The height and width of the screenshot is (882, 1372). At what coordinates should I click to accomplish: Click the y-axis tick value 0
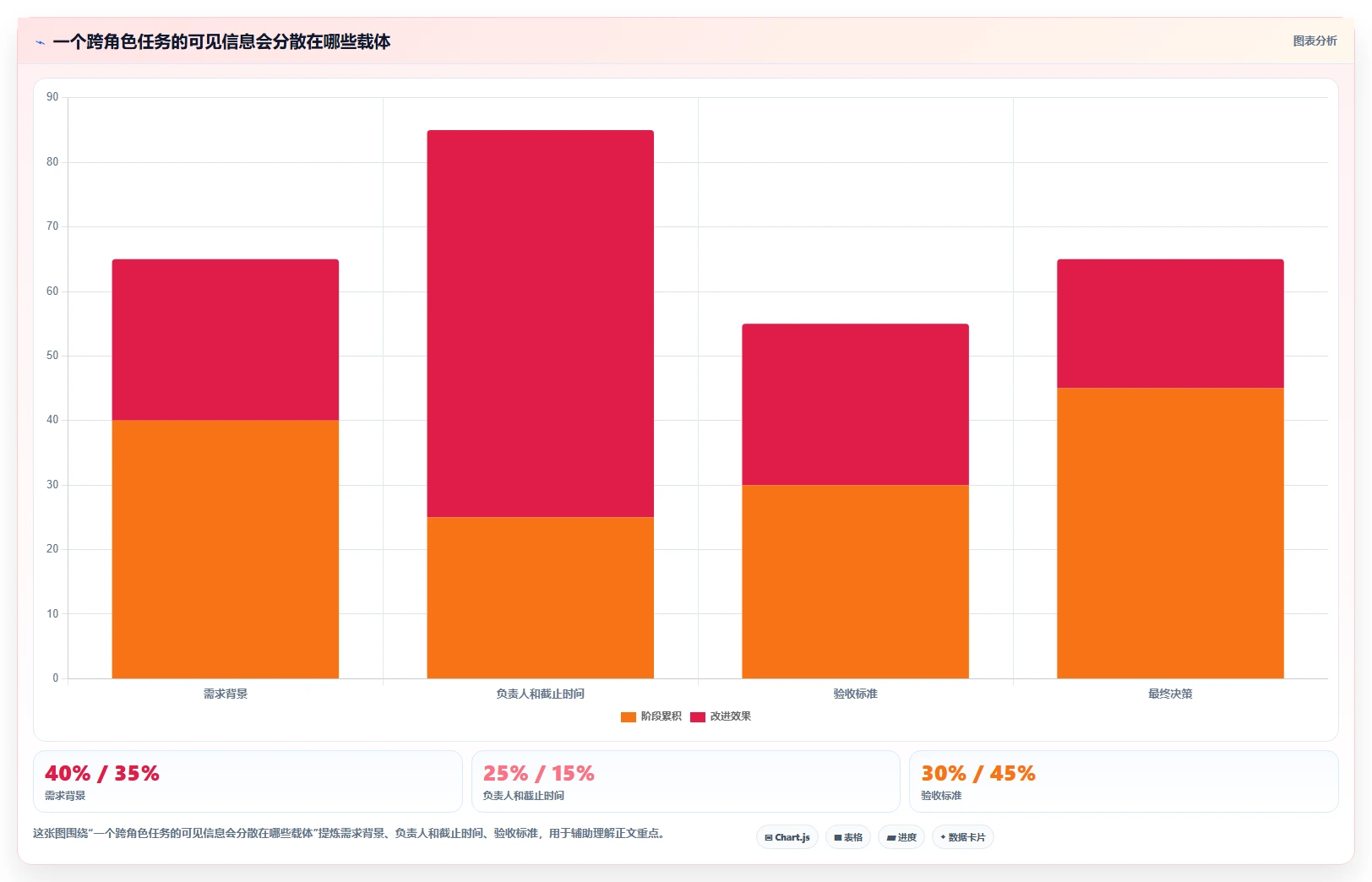(x=56, y=678)
